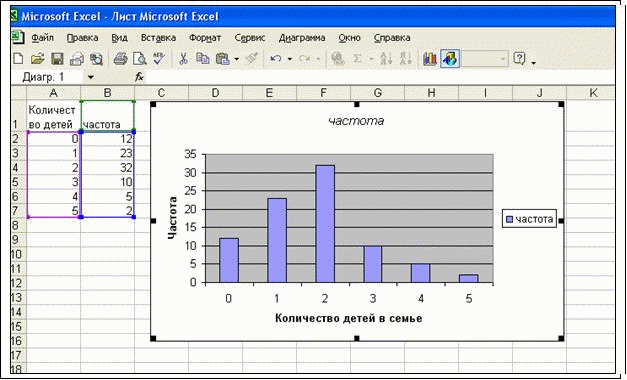Expand the Redo history dropdown arrow
The image size is (627, 380).
[319, 59]
